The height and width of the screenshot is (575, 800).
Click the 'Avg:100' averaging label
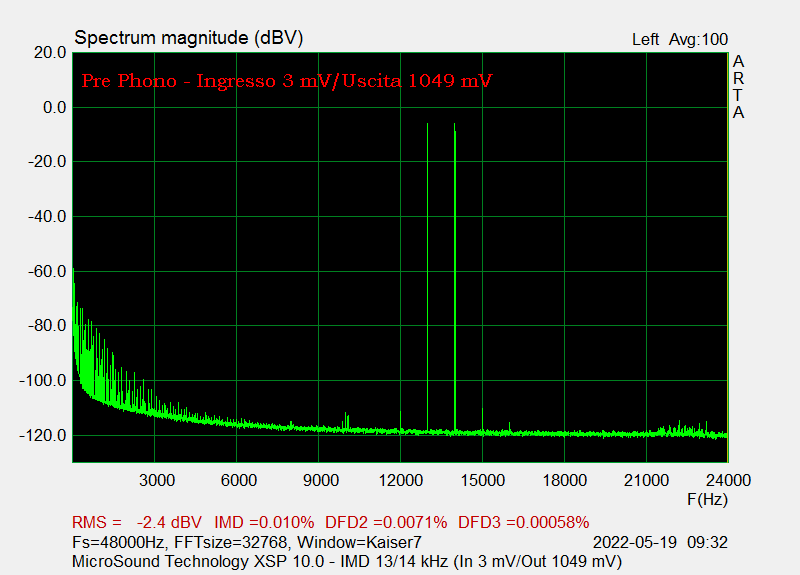[x=698, y=39]
